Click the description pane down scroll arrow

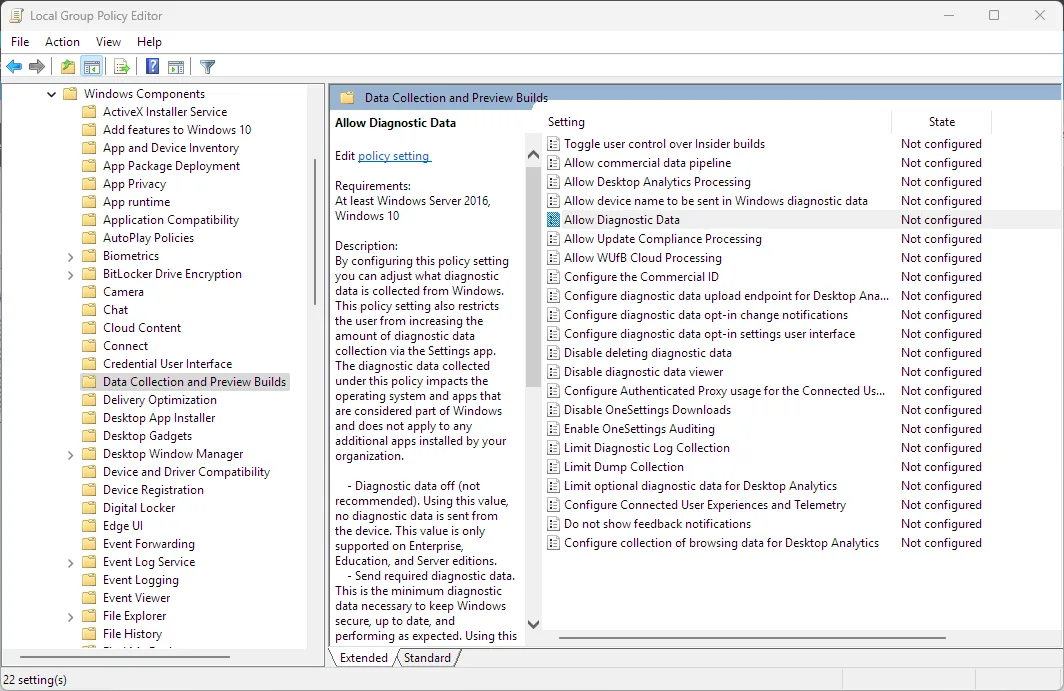[x=533, y=624]
